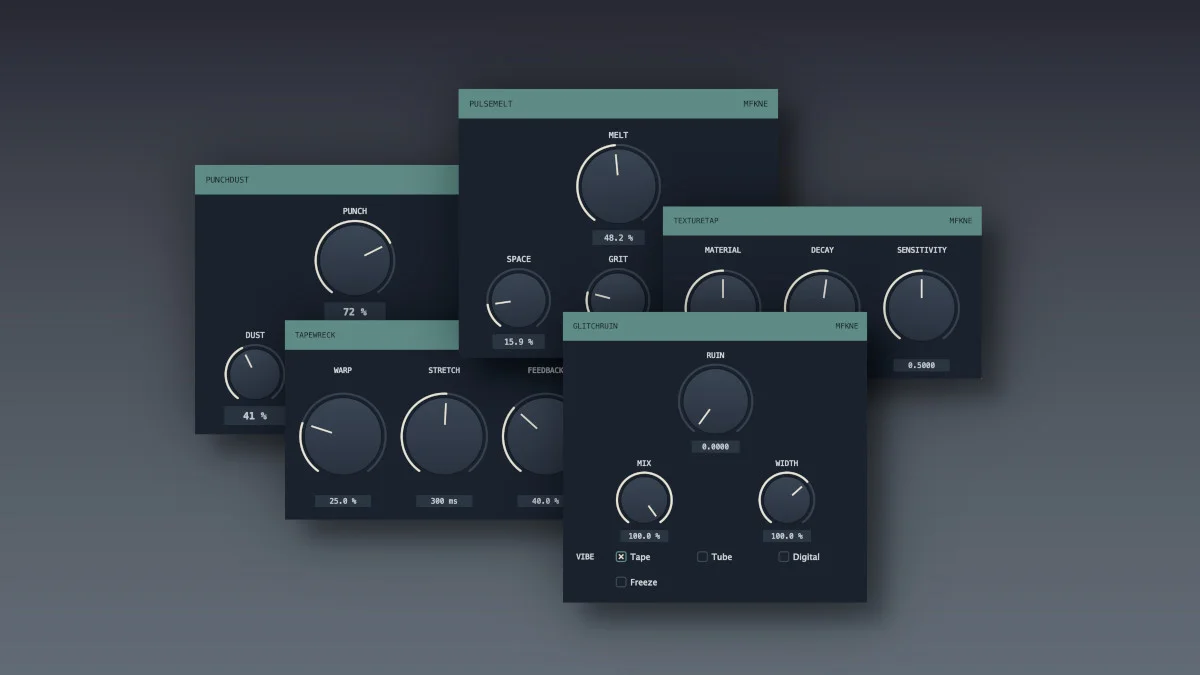This screenshot has height=675, width=1200.
Task: Click the PUNCHDUST title text
Action: point(227,180)
